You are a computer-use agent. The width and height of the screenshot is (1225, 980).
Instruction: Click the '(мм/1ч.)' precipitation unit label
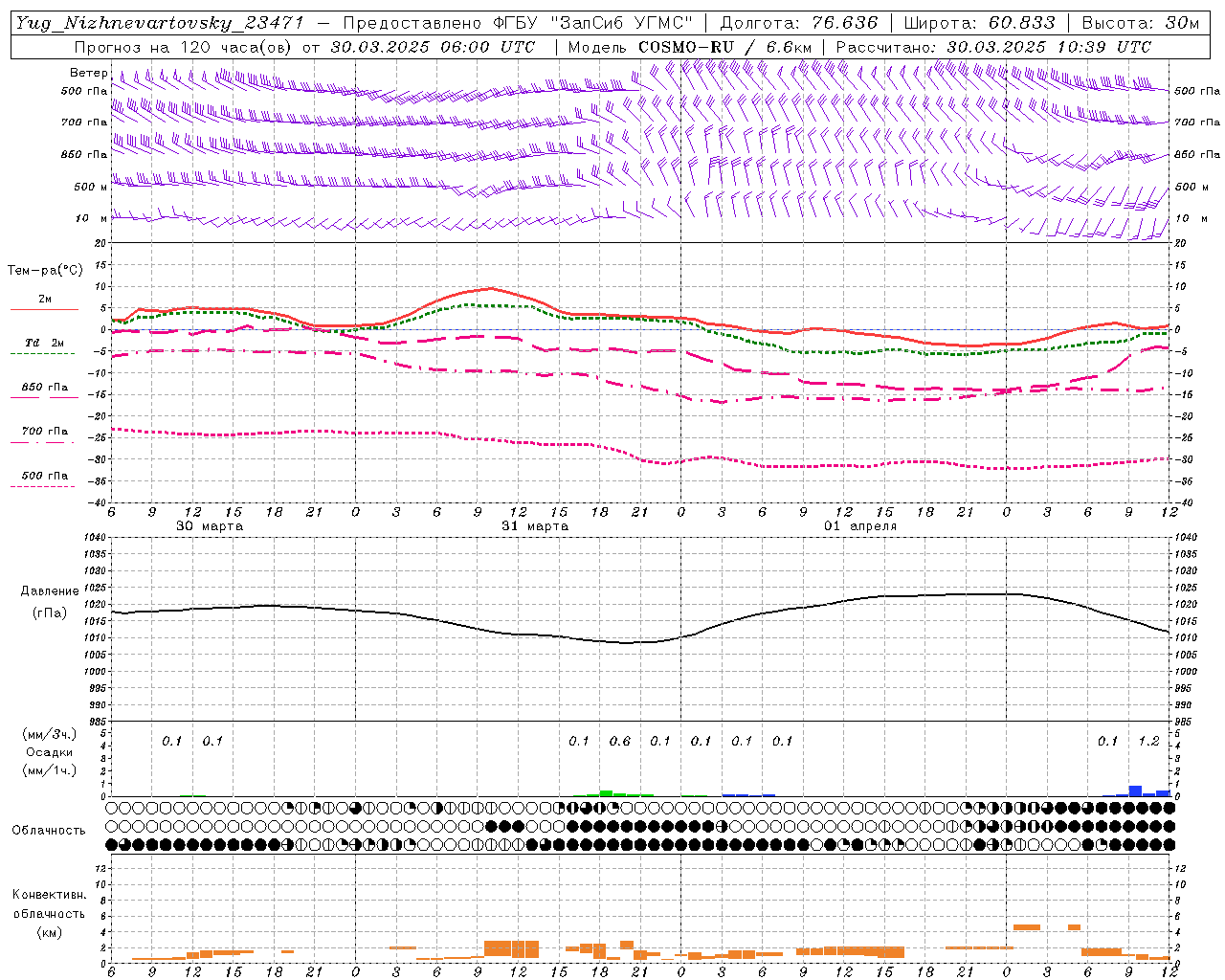[x=50, y=770]
